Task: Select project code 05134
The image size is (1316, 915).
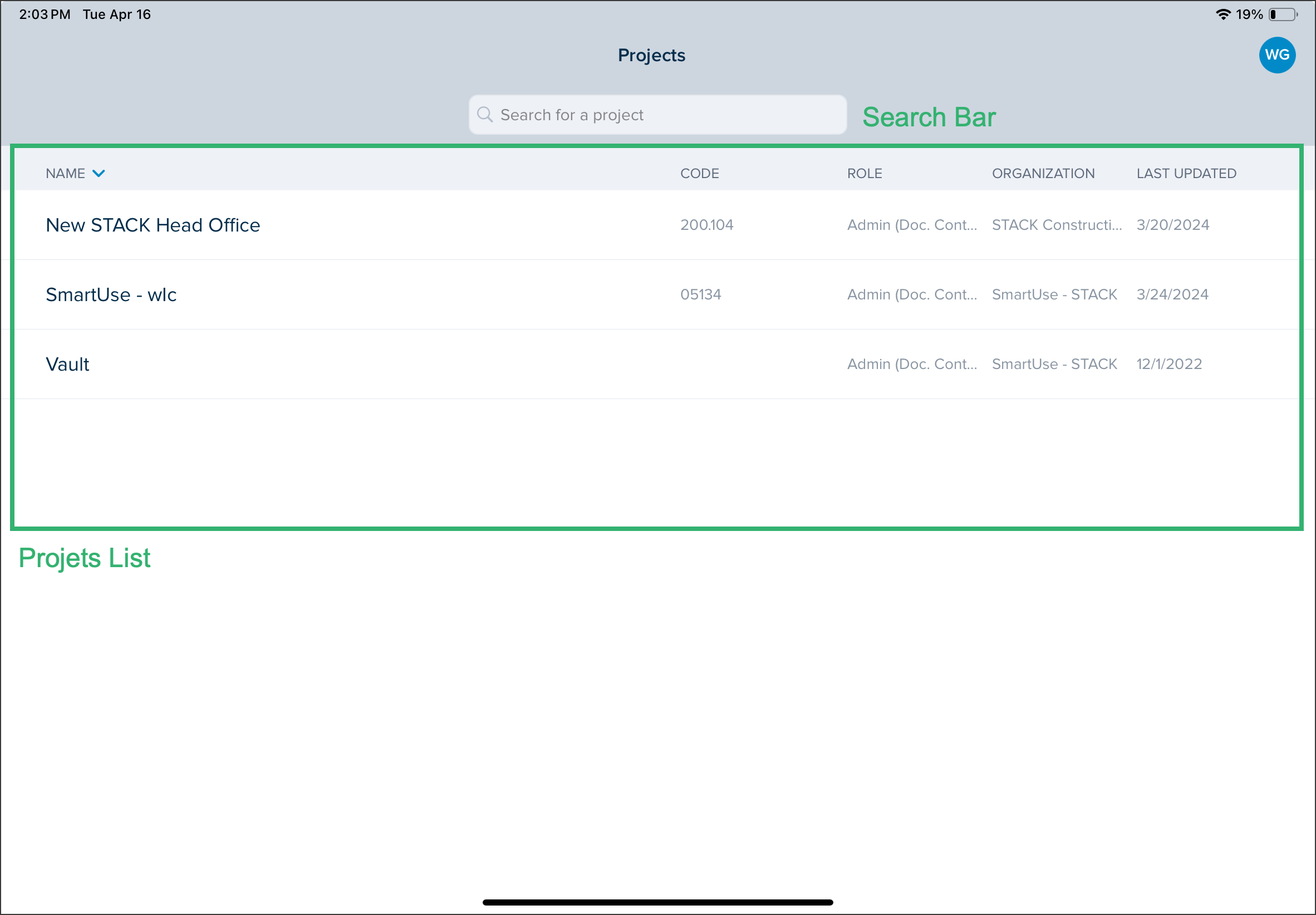Action: point(700,294)
